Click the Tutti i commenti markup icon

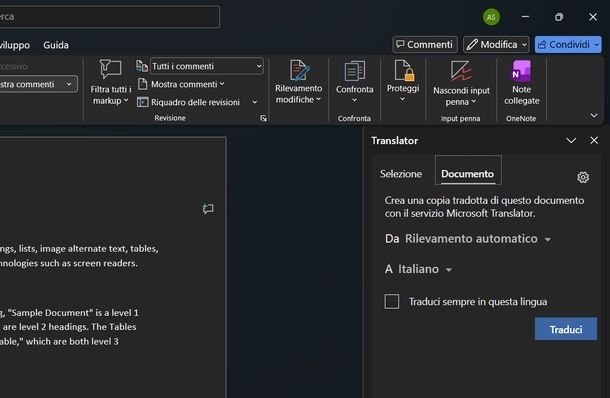[142, 66]
